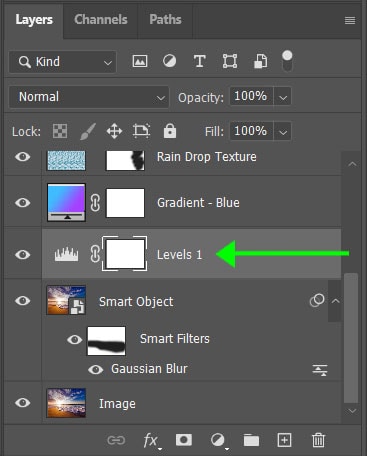Lock layer position

tap(114, 131)
